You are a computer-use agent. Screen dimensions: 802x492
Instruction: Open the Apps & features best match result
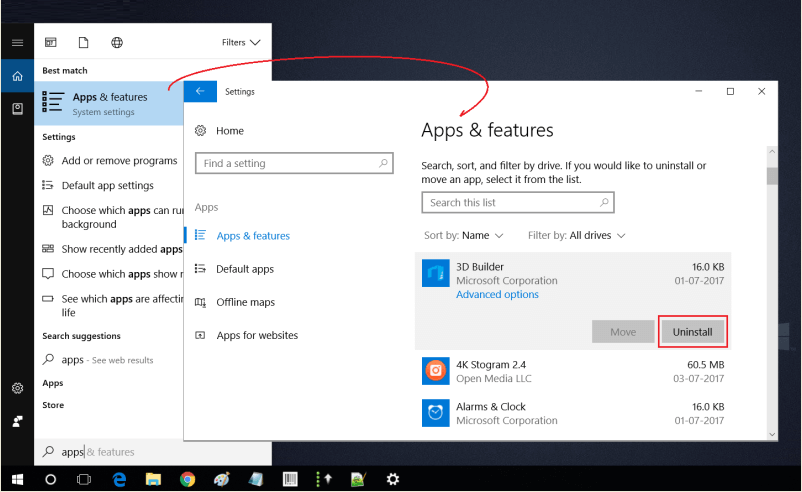click(109, 104)
